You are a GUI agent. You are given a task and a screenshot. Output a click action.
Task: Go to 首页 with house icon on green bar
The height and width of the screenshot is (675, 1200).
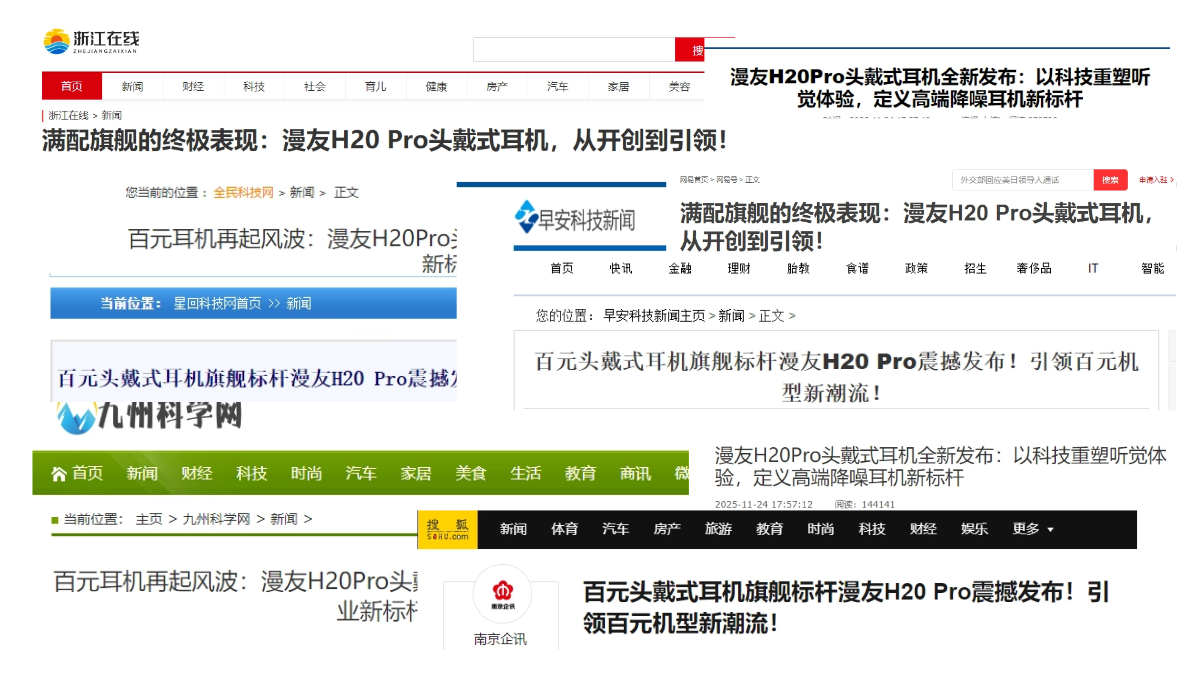click(x=77, y=473)
